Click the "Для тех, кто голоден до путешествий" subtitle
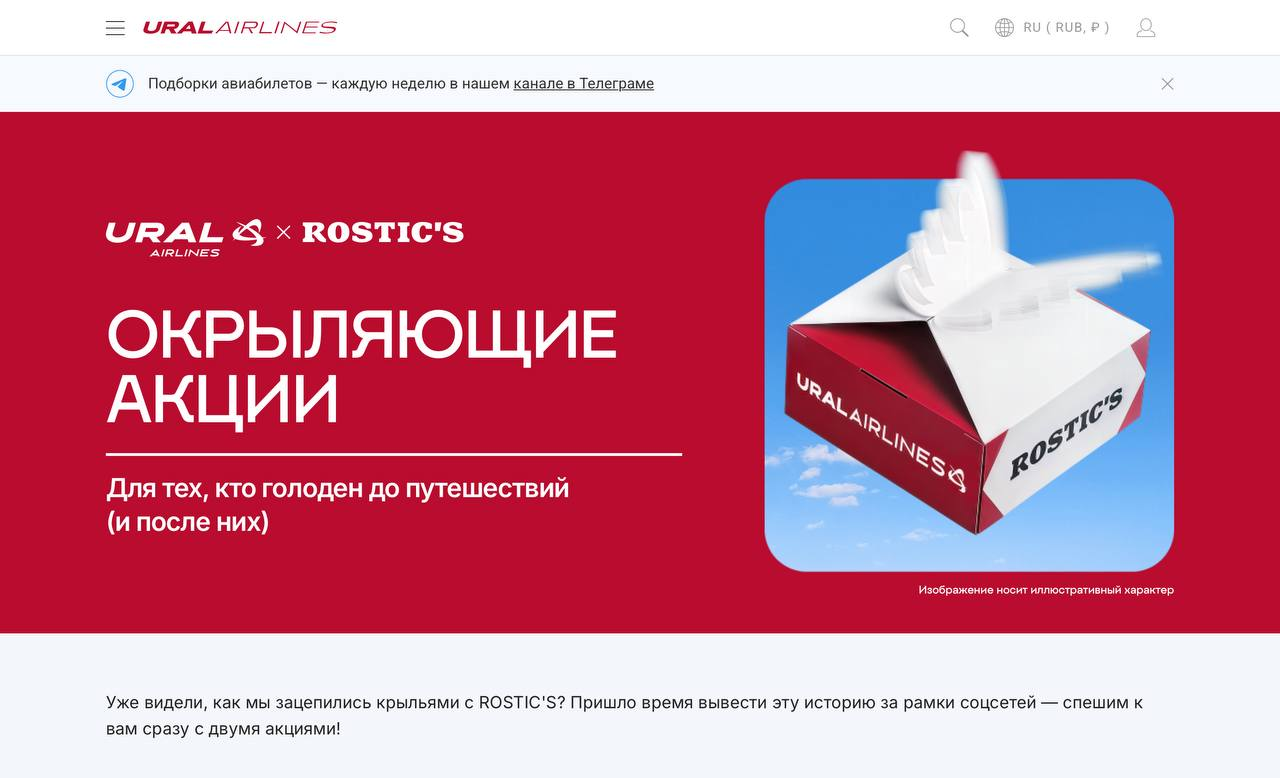This screenshot has height=778, width=1280. pos(338,489)
